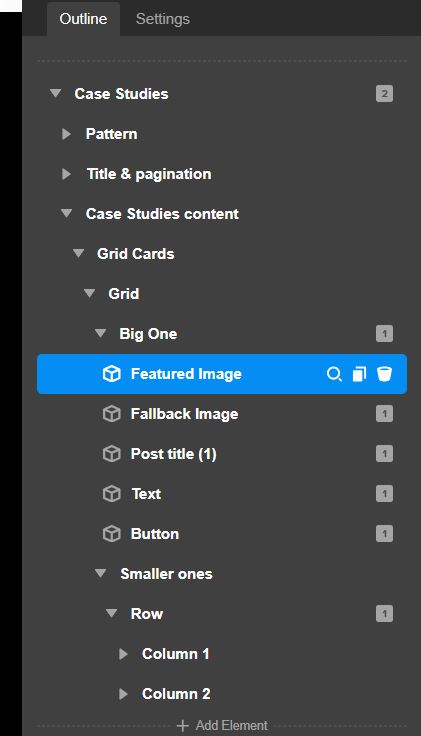Click the cube icon next to Button
The image size is (421, 736).
click(x=112, y=534)
